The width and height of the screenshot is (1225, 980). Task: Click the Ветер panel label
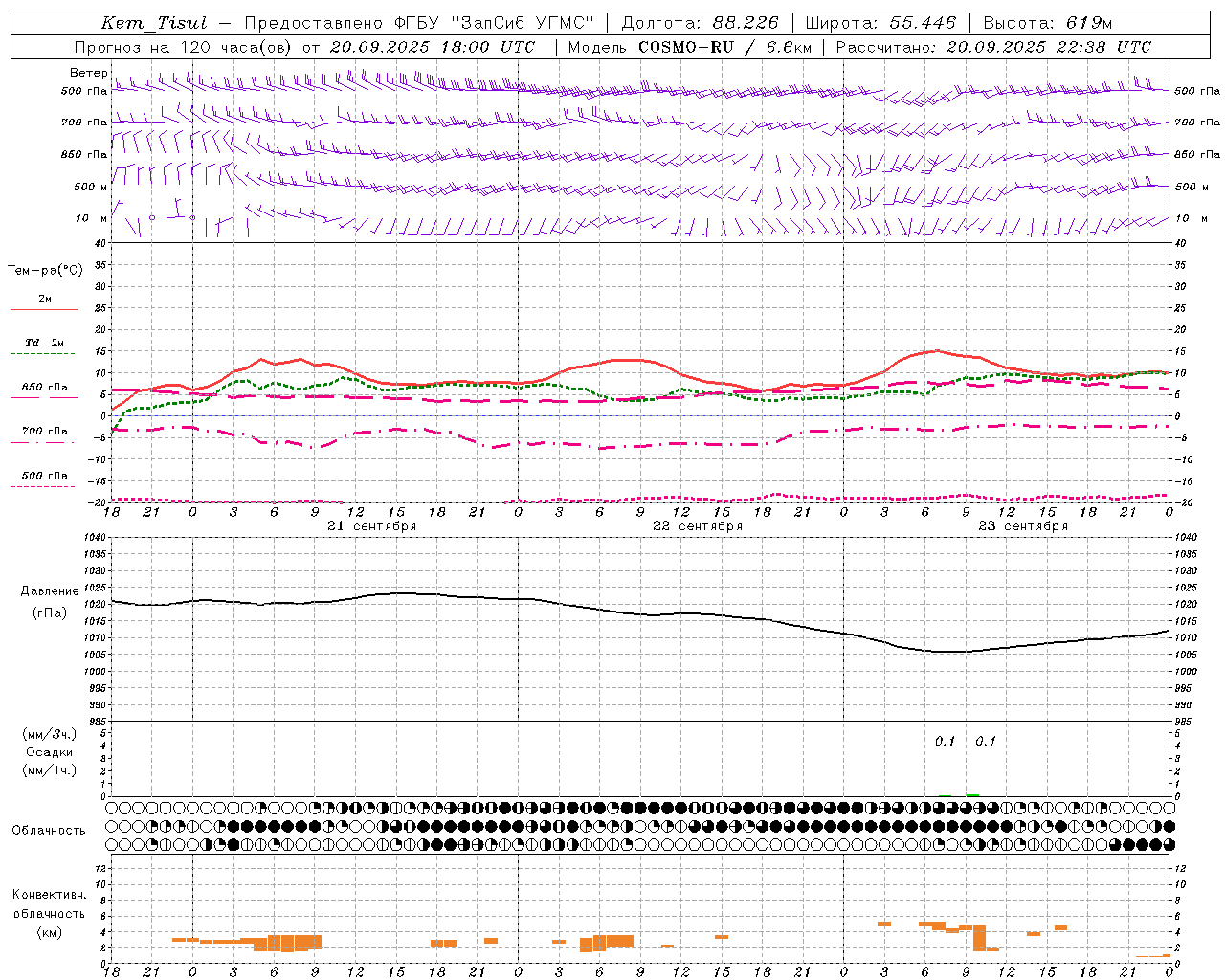[88, 73]
